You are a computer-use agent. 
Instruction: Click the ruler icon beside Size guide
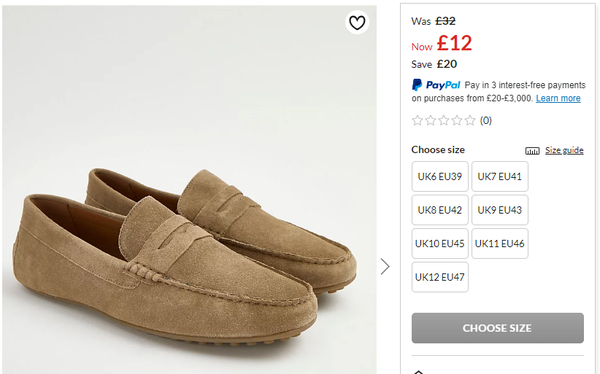pos(532,150)
